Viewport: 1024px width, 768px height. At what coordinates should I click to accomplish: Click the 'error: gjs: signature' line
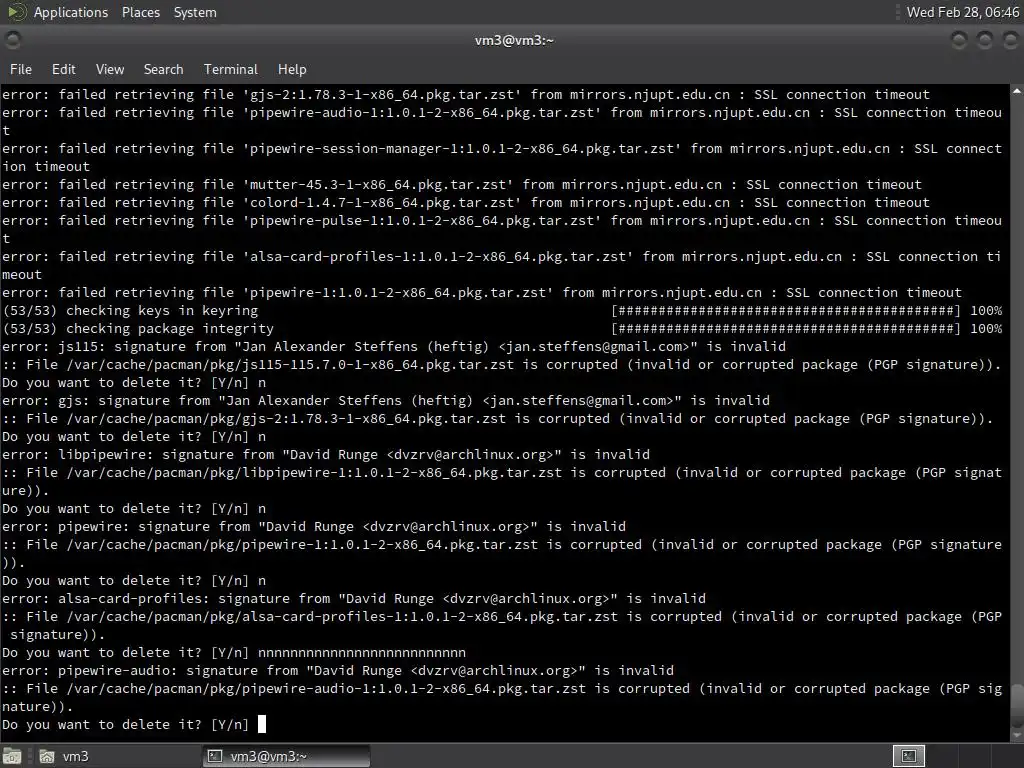(x=386, y=400)
